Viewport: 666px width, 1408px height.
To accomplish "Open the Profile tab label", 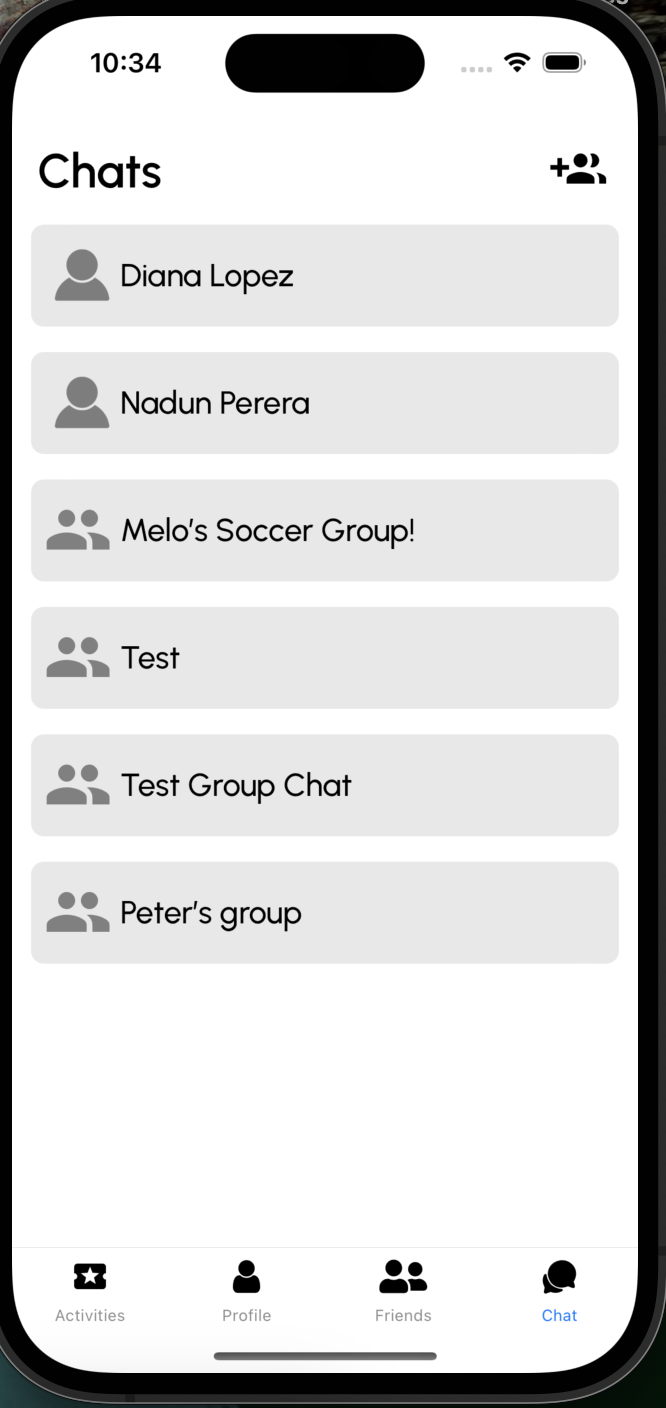I will tap(246, 1316).
